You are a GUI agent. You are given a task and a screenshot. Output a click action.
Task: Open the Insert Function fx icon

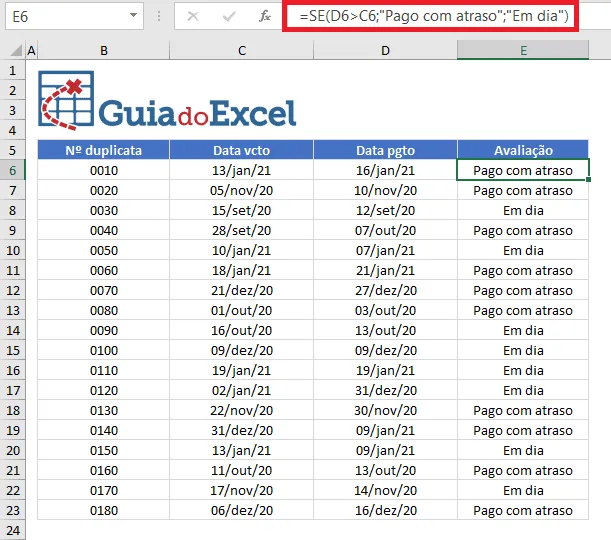point(265,16)
